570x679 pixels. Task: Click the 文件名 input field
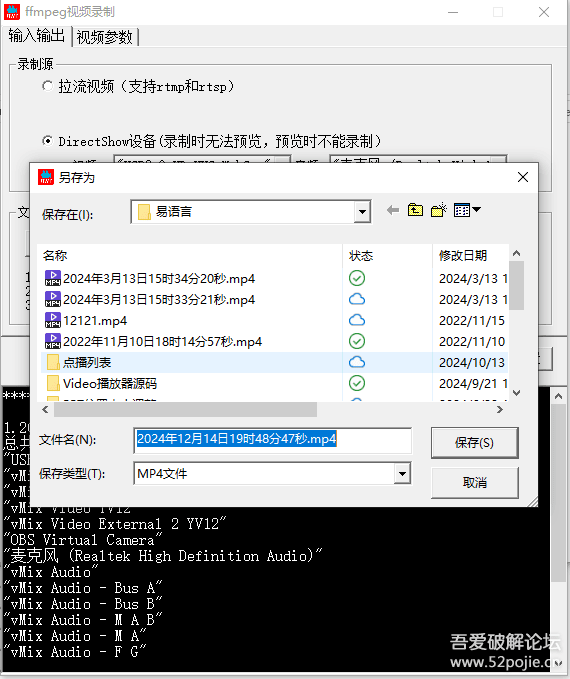(272, 440)
